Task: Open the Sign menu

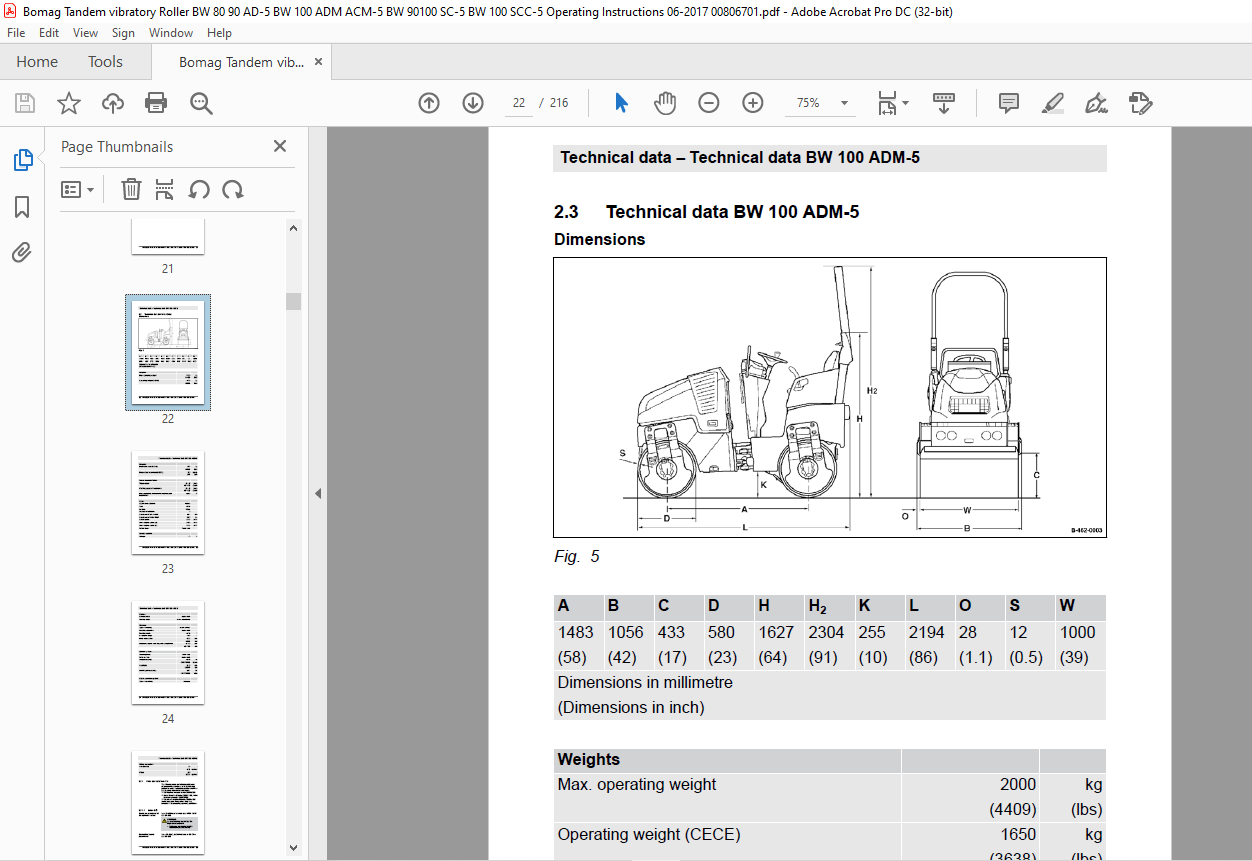Action: (x=123, y=33)
